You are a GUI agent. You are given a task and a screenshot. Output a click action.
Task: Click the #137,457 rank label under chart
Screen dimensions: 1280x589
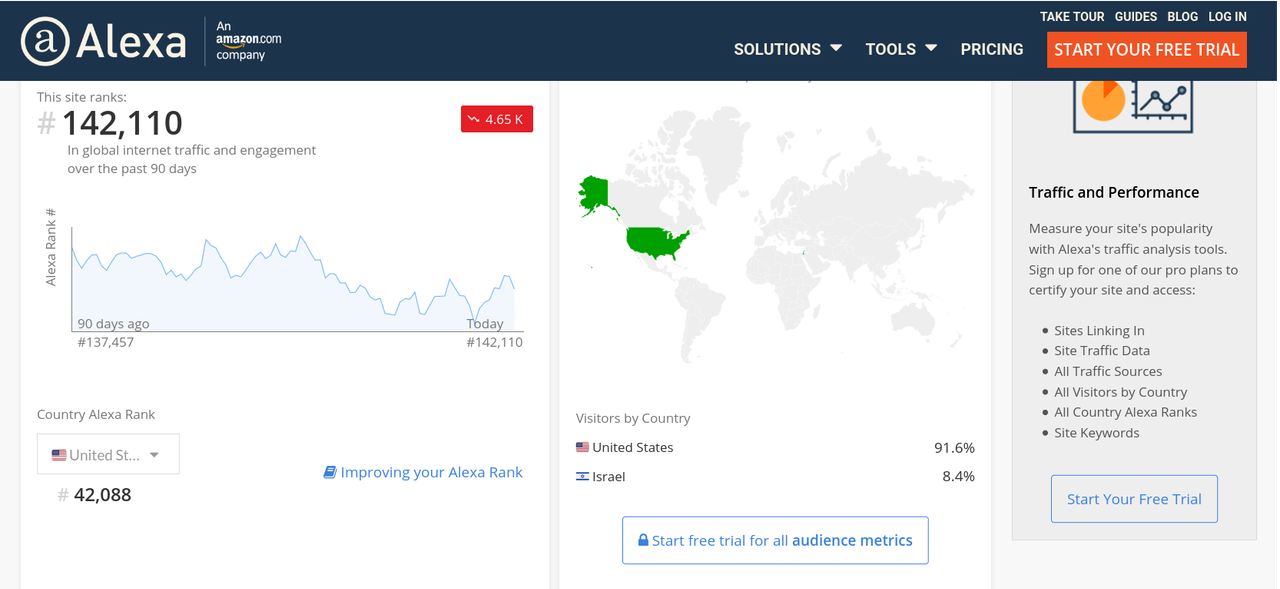pyautogui.click(x=106, y=342)
